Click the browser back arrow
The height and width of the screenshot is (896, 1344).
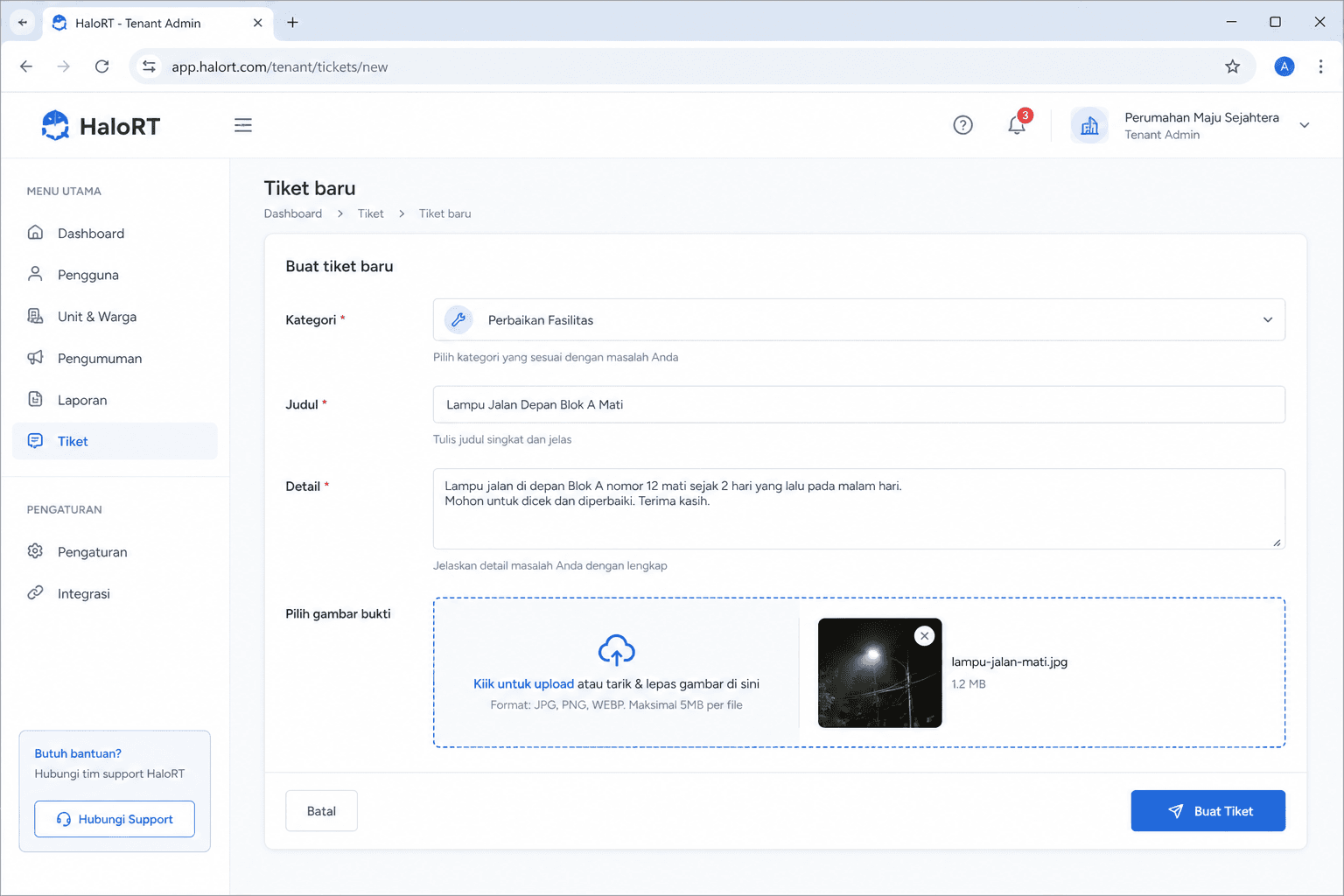[26, 66]
